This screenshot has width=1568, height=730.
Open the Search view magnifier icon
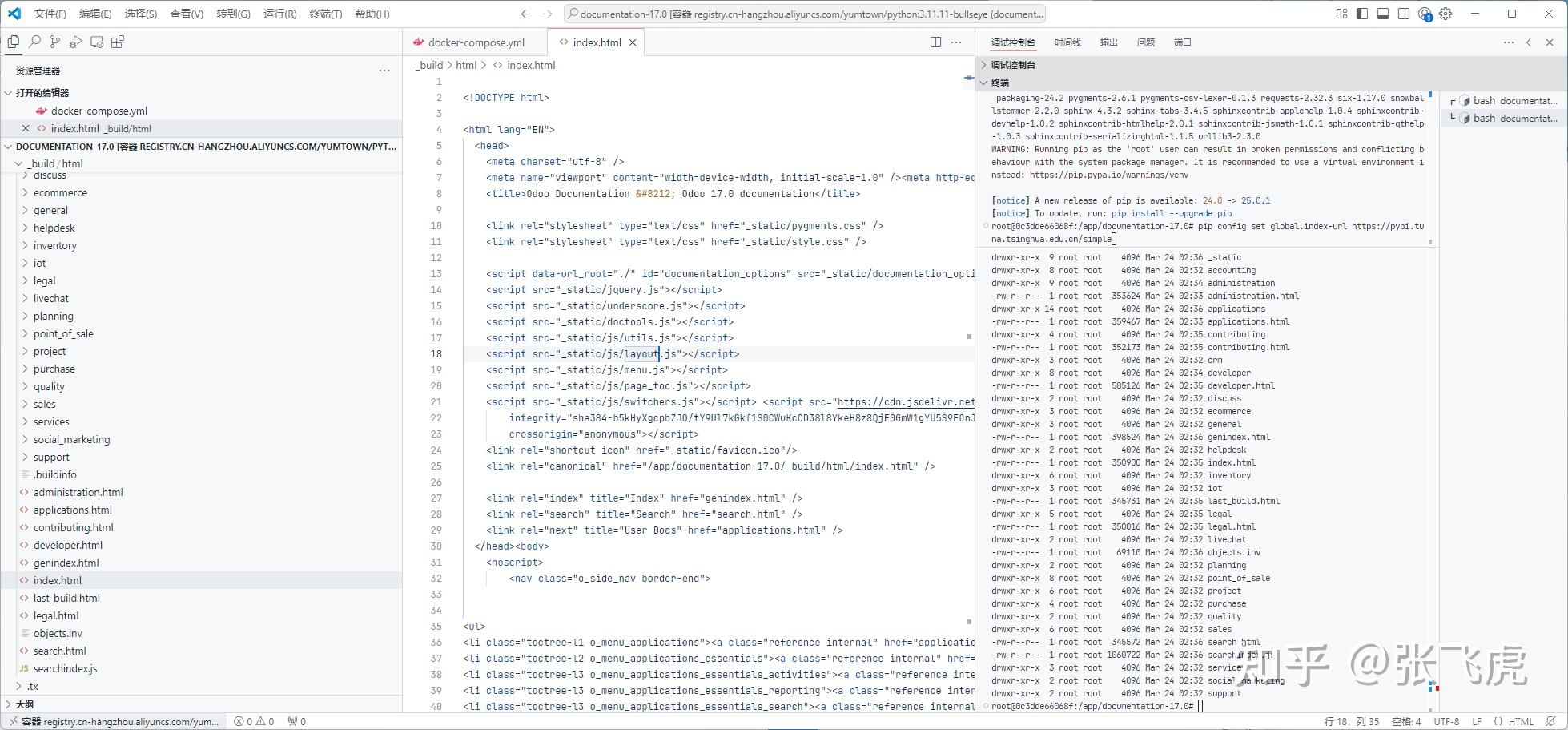[34, 42]
